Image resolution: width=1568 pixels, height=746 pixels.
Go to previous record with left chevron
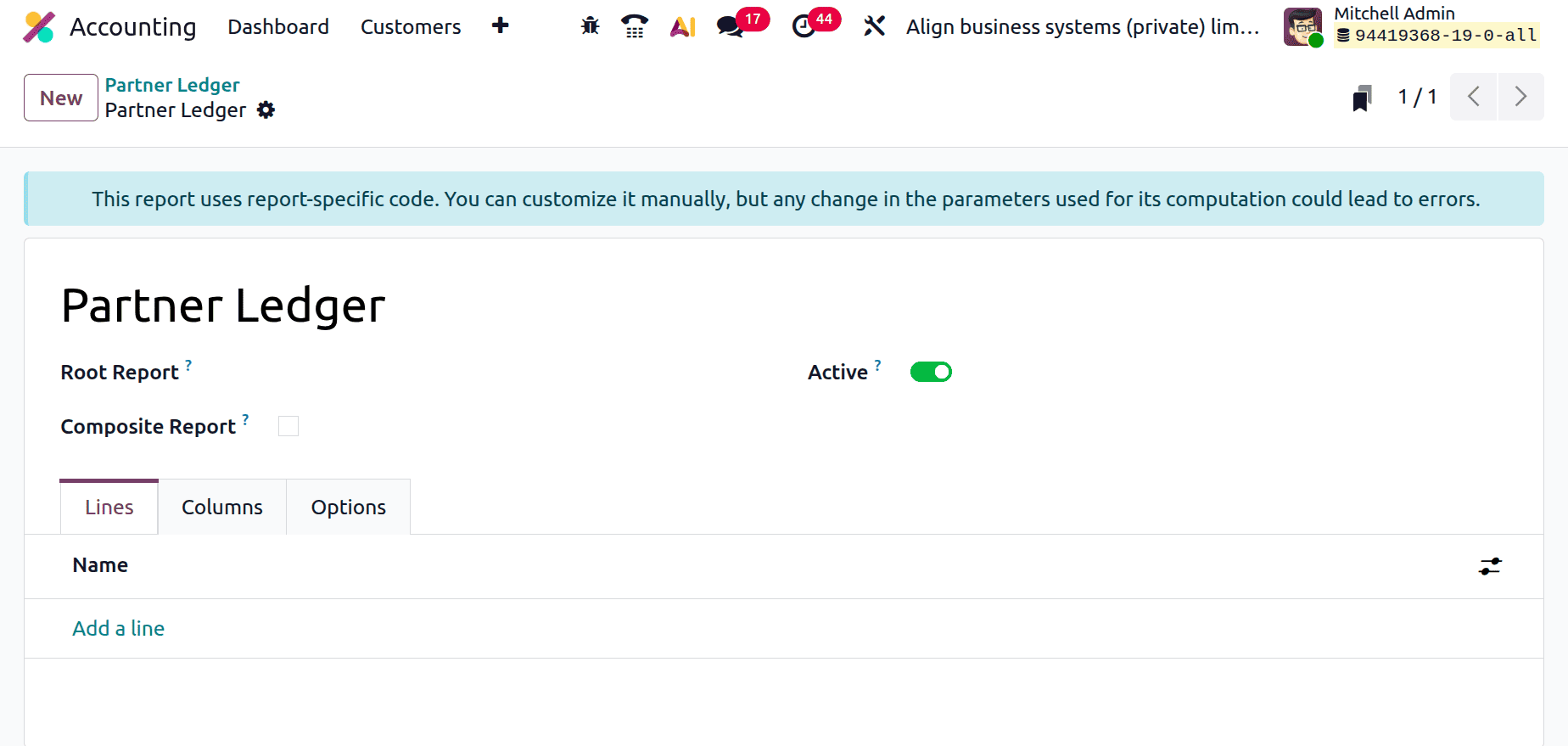pyautogui.click(x=1474, y=97)
